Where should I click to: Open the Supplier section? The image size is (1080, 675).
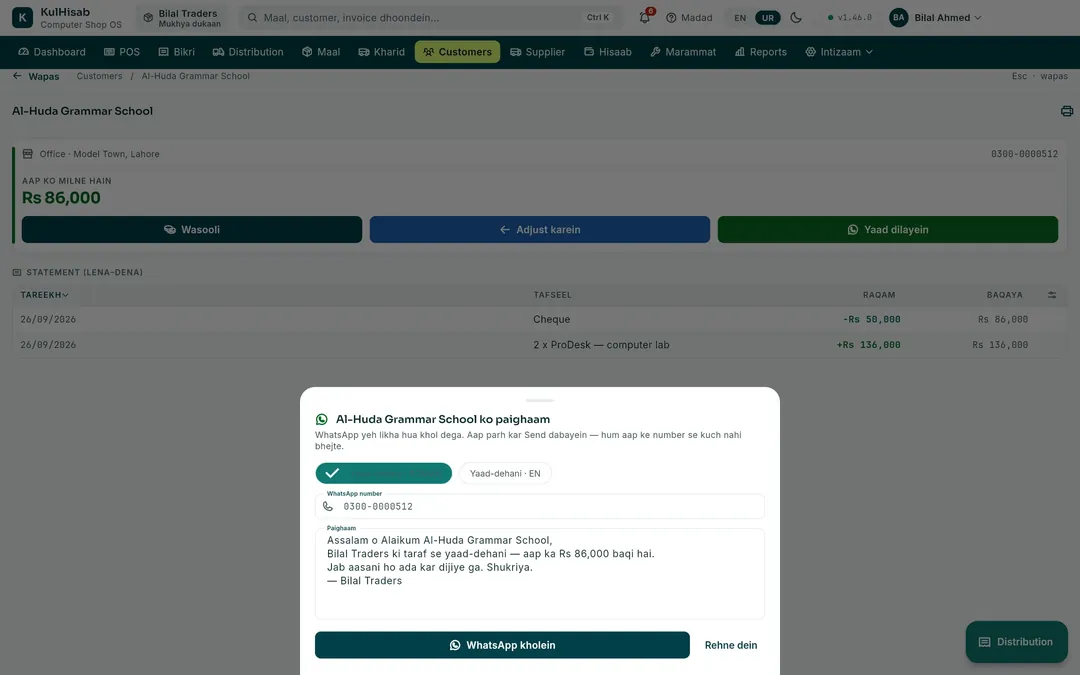coord(537,52)
